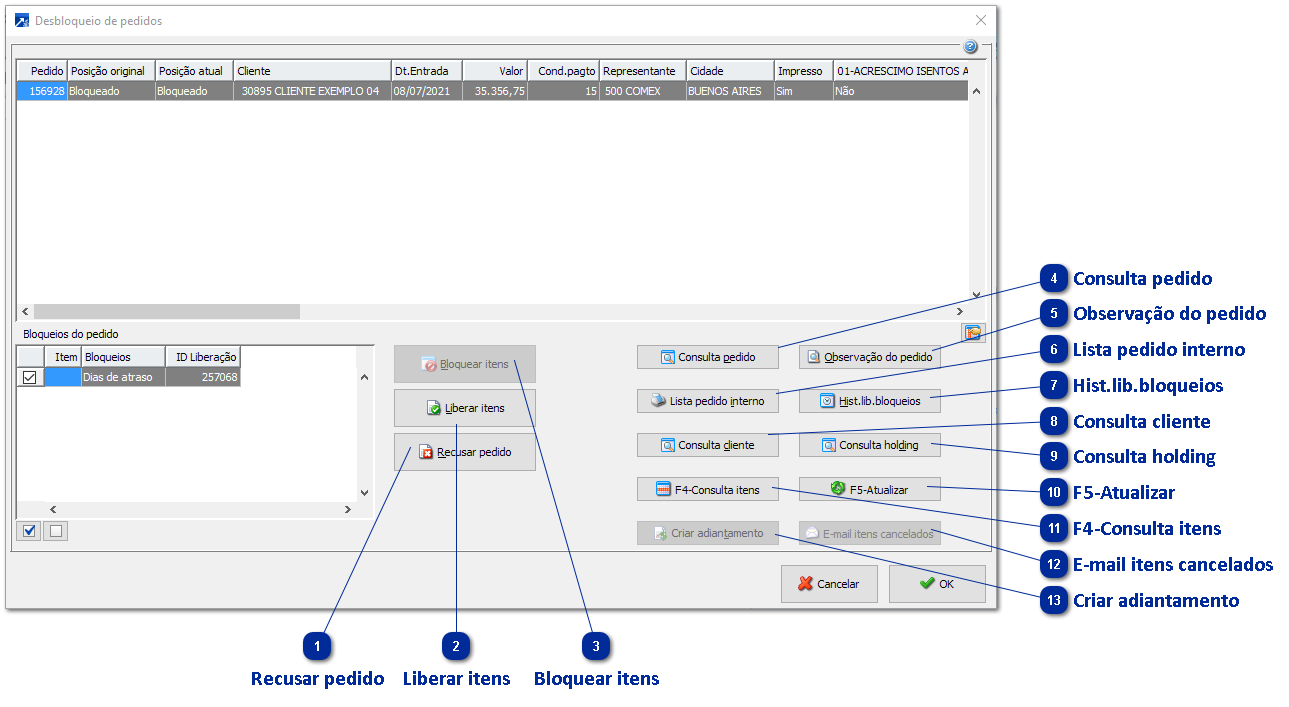Click the orders grid scroll-up arrow

(x=977, y=91)
